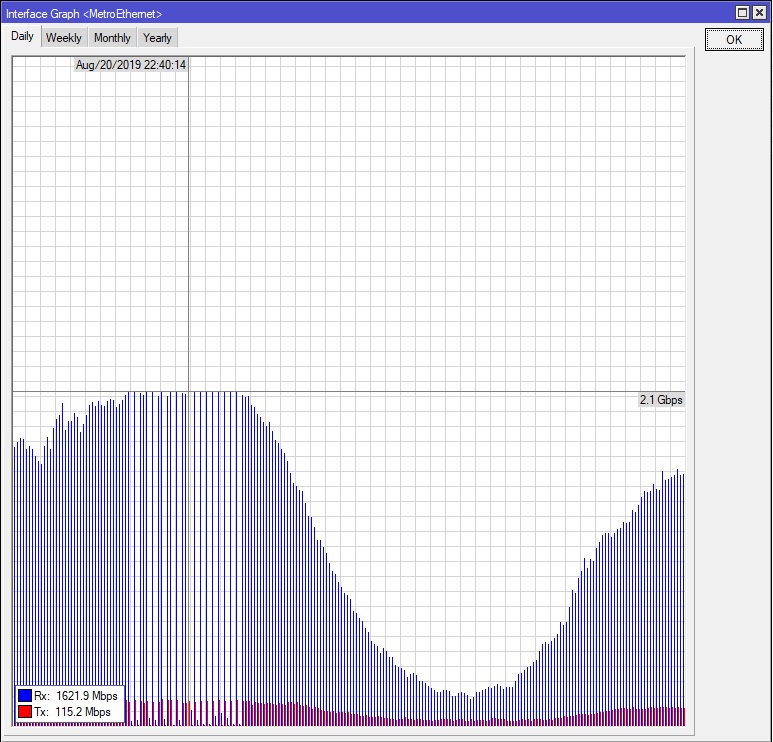Open the Weekly graph tab
Screen dimensions: 773x742
[64, 38]
